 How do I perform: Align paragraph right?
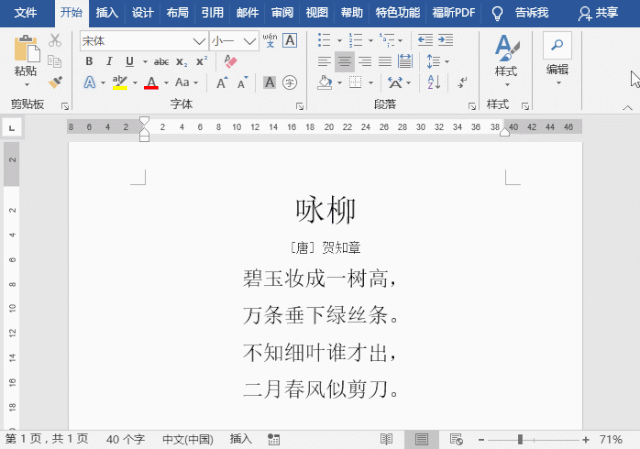click(x=364, y=62)
